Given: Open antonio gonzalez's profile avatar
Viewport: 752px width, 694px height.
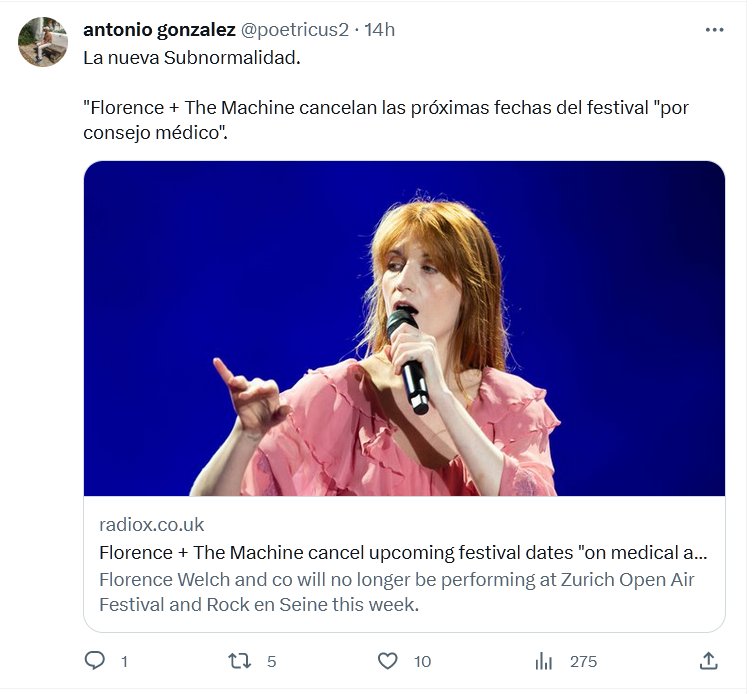Looking at the screenshot, I should coord(43,42).
